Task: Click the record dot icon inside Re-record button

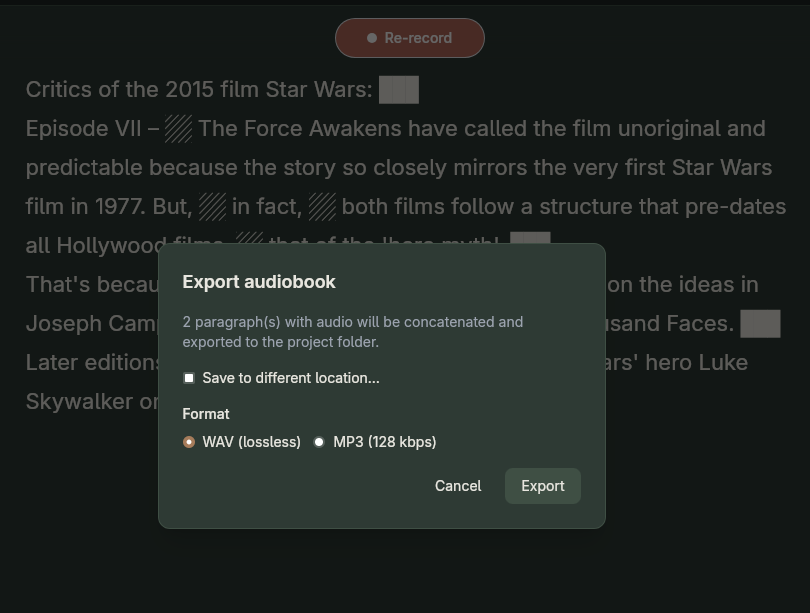Action: point(372,37)
